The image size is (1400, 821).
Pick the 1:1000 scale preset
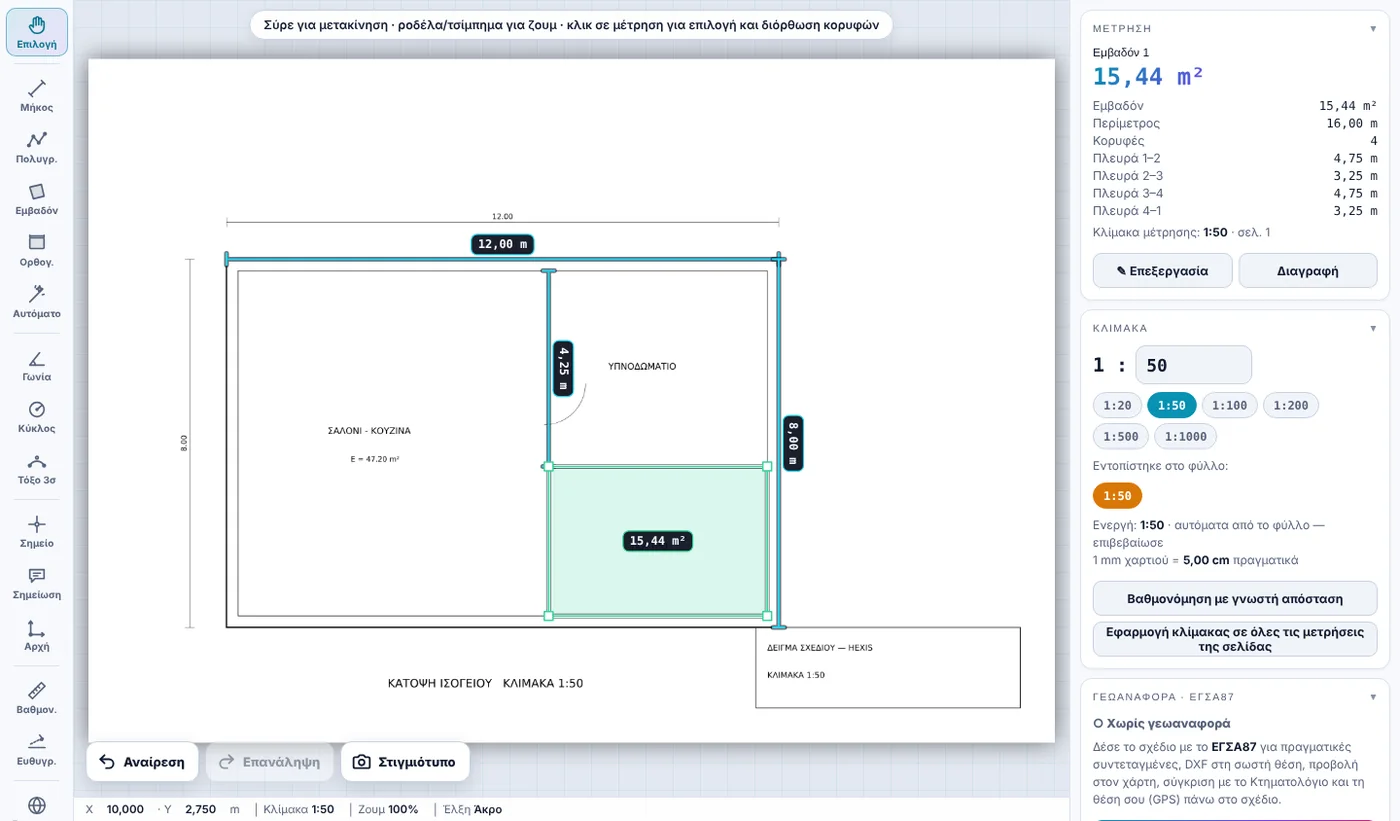tap(1186, 436)
